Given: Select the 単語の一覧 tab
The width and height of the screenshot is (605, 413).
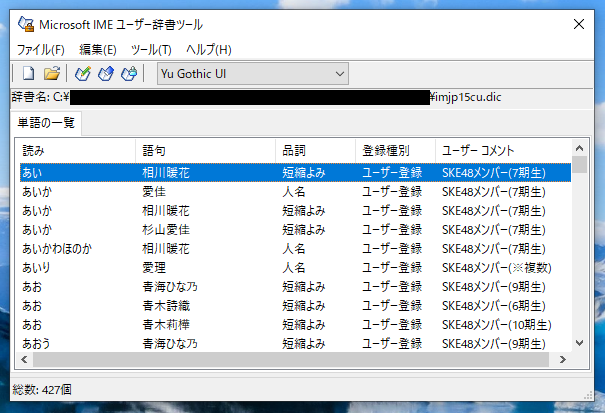Looking at the screenshot, I should (x=46, y=123).
